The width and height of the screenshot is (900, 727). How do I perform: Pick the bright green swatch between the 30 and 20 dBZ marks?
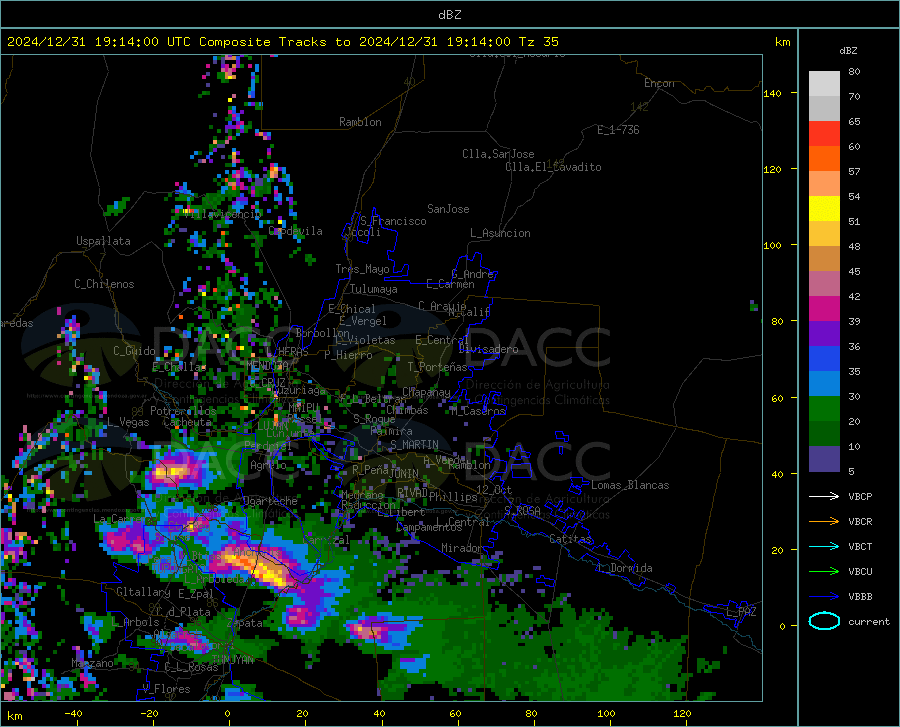(824, 409)
